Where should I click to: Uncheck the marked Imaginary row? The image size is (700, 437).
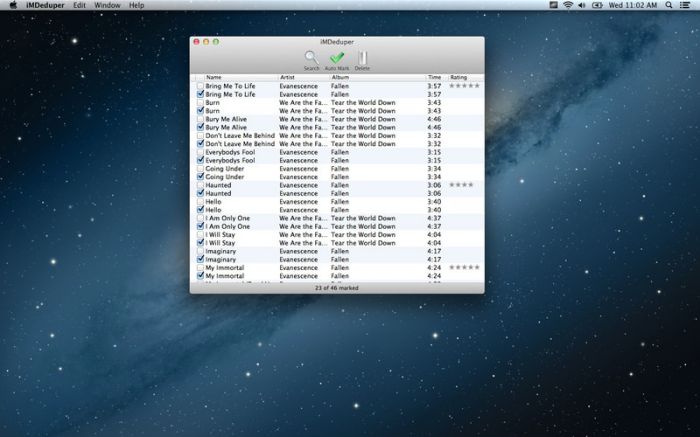coord(200,259)
